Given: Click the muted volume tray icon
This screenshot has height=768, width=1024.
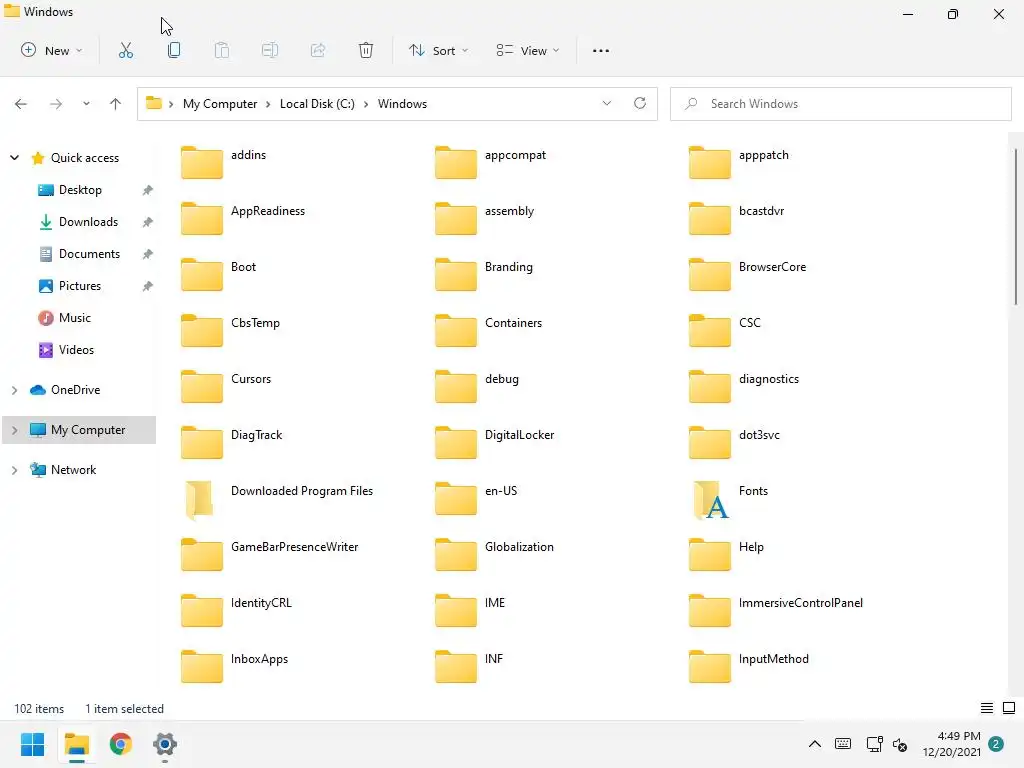Looking at the screenshot, I should pos(901,744).
